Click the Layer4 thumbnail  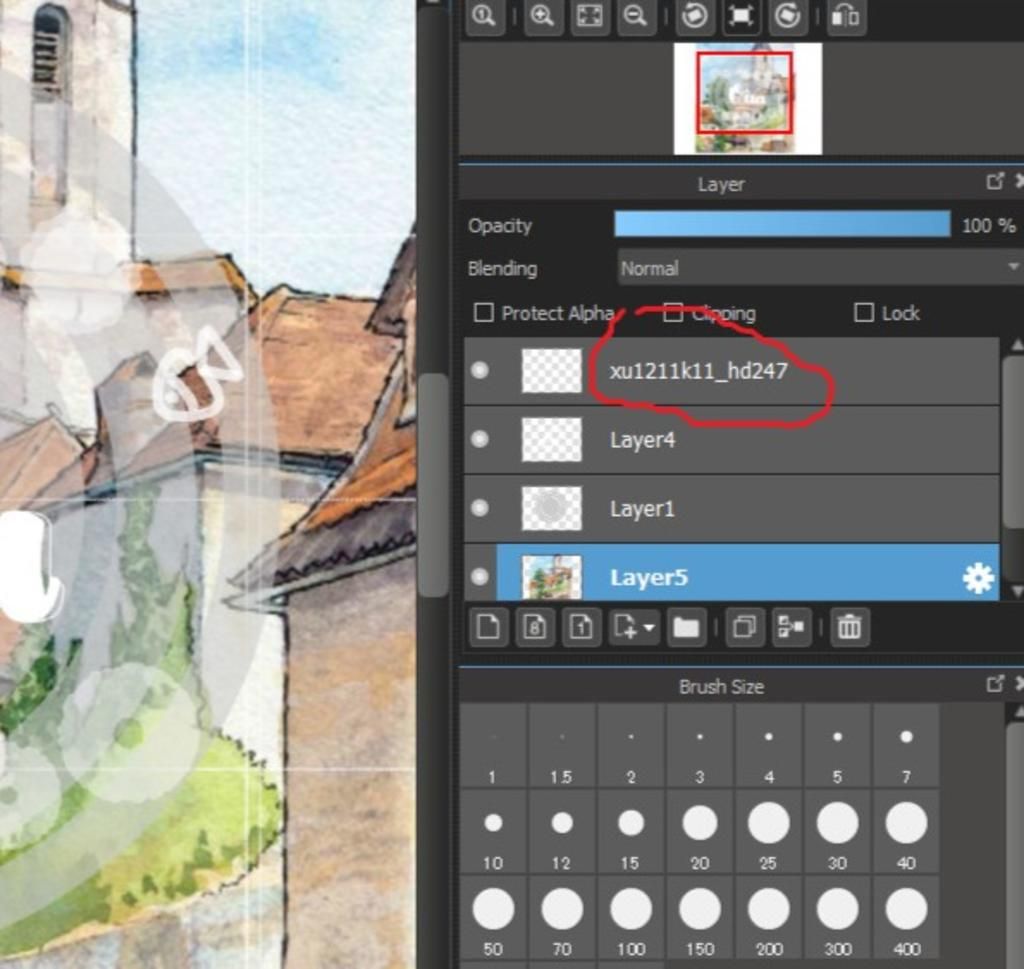point(552,439)
